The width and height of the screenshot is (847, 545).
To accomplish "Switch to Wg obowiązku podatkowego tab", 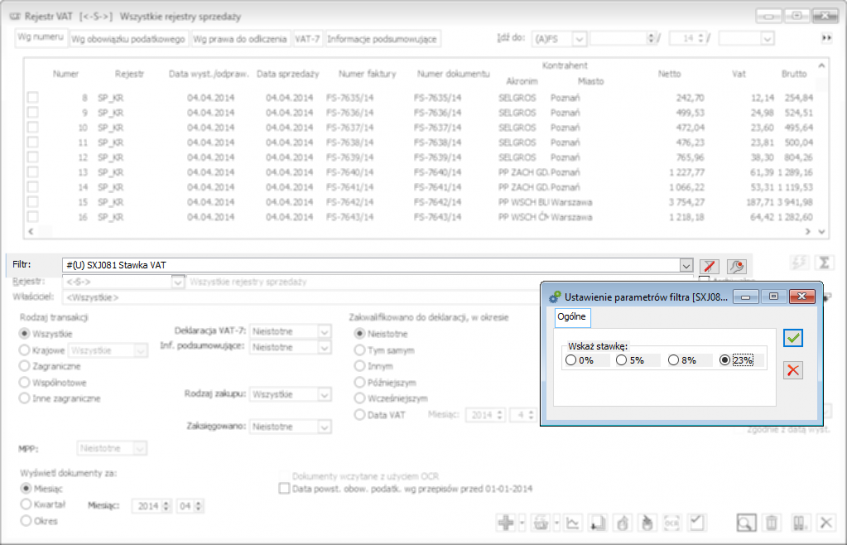I will 128,39.
